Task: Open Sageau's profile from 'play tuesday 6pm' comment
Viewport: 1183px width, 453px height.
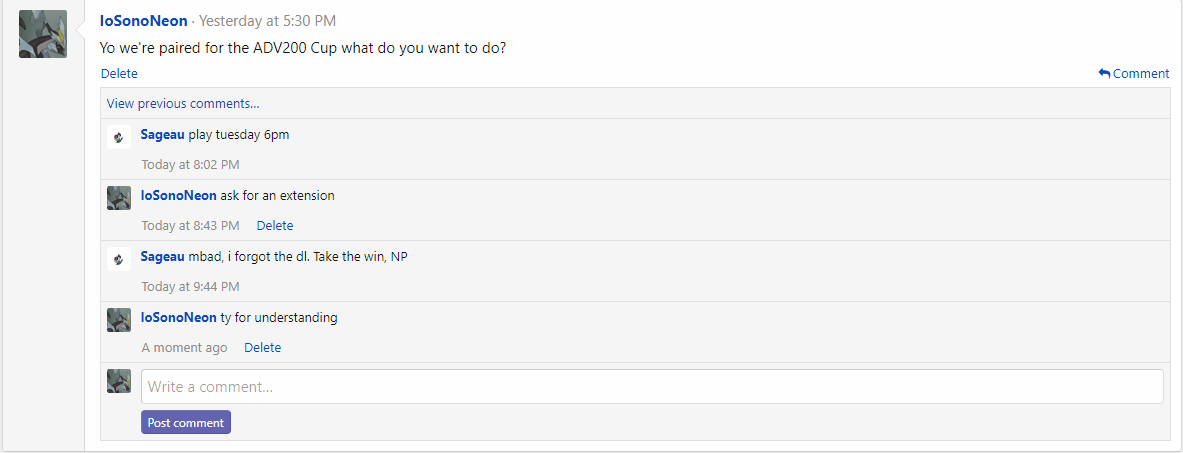Action: pyautogui.click(x=162, y=134)
